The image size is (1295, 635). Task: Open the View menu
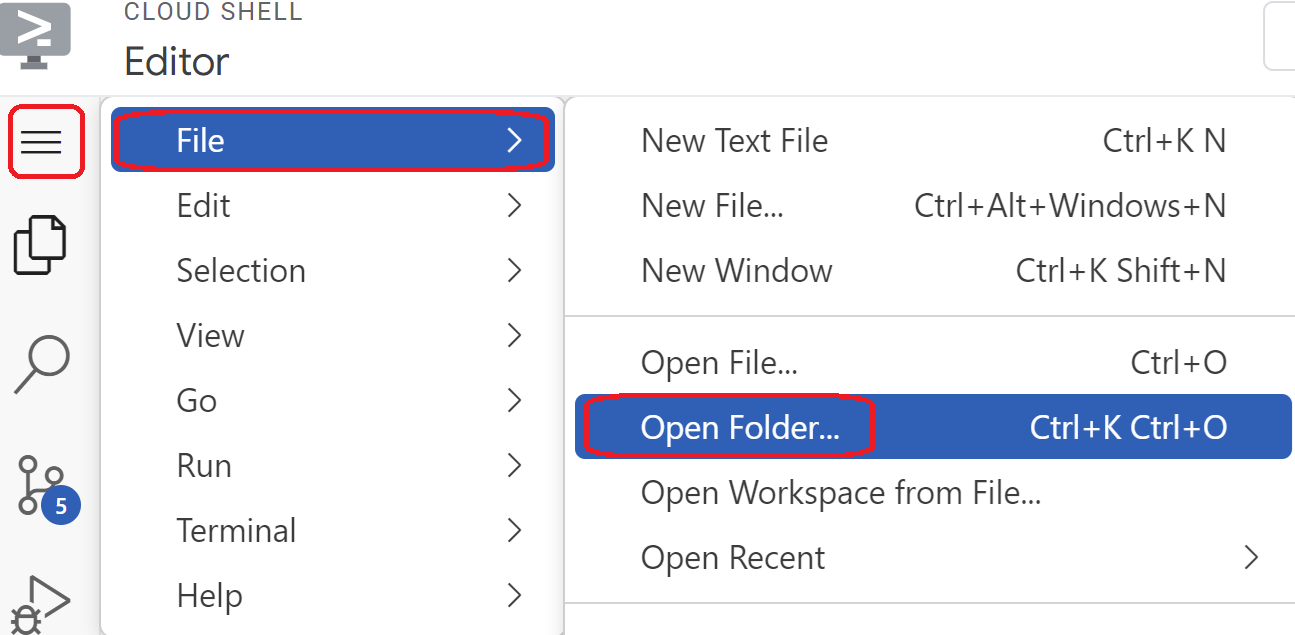pyautogui.click(x=210, y=336)
